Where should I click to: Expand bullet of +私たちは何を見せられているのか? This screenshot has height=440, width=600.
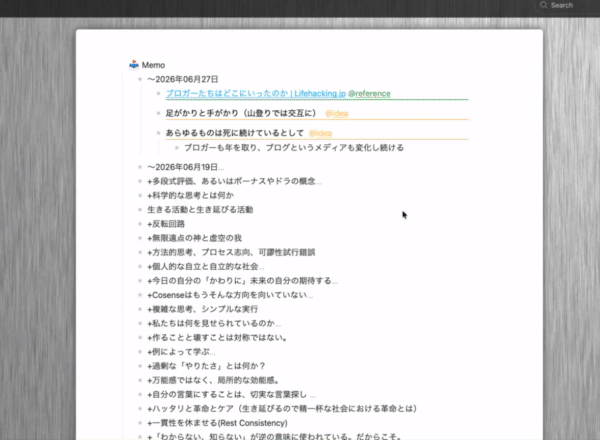pos(140,323)
